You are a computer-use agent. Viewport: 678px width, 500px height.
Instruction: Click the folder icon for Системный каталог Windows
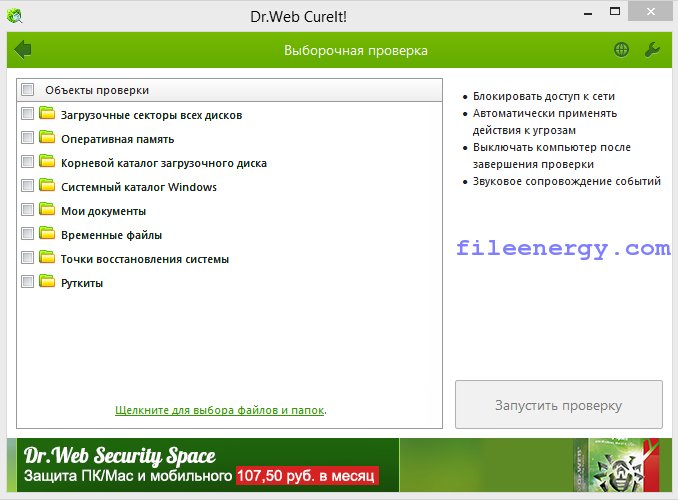(x=47, y=185)
